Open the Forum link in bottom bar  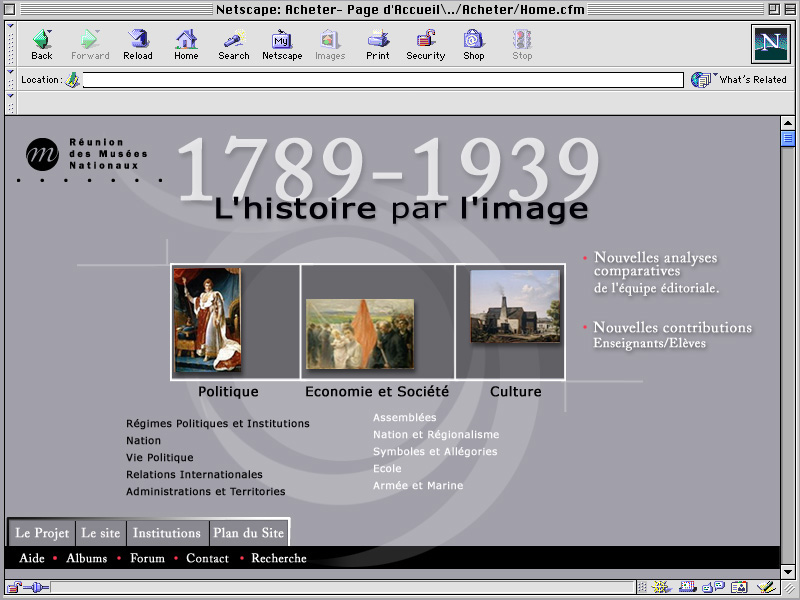point(147,558)
